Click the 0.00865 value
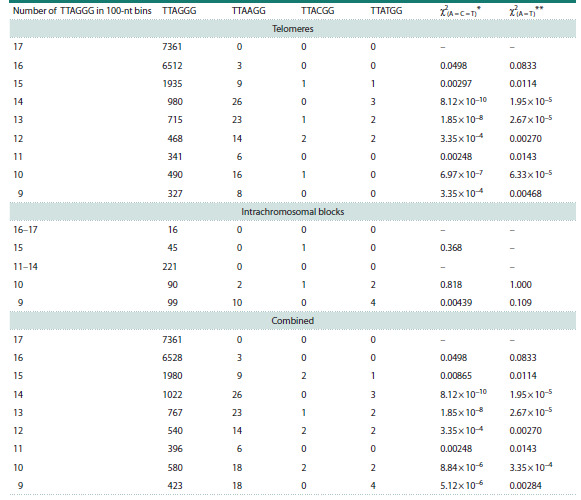 (456, 376)
